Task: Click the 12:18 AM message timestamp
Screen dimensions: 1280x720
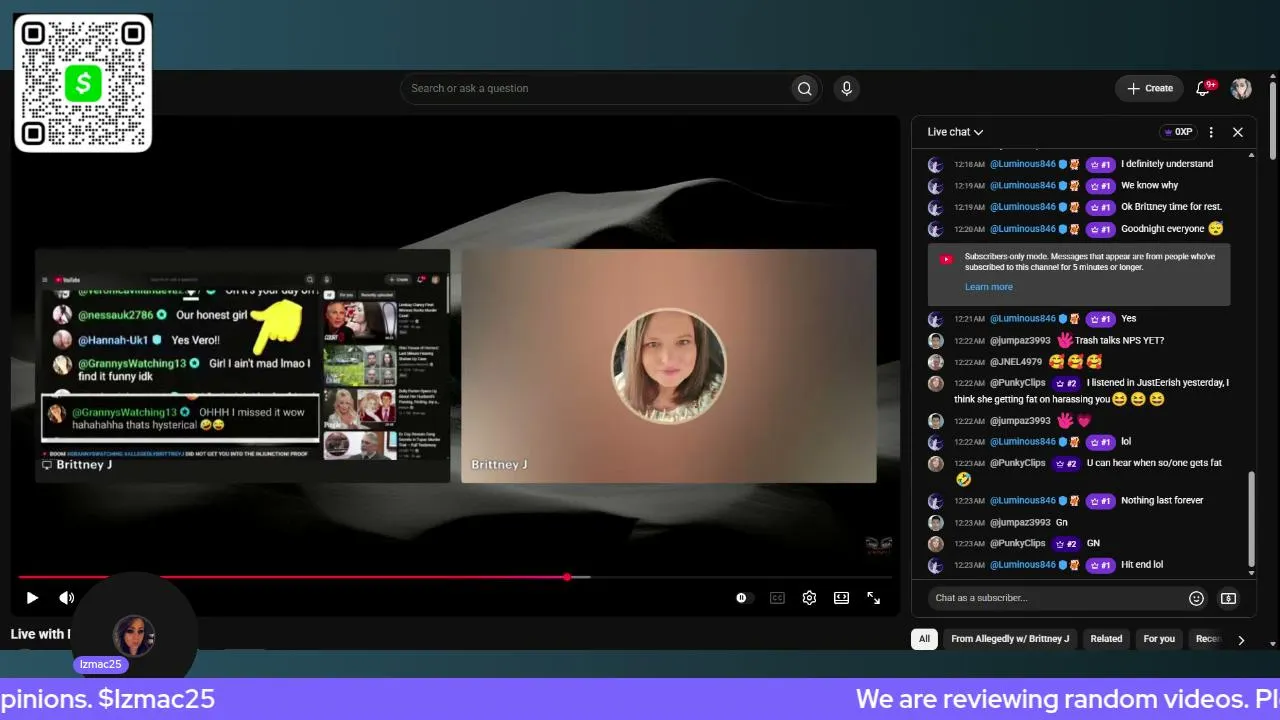Action: pos(969,164)
